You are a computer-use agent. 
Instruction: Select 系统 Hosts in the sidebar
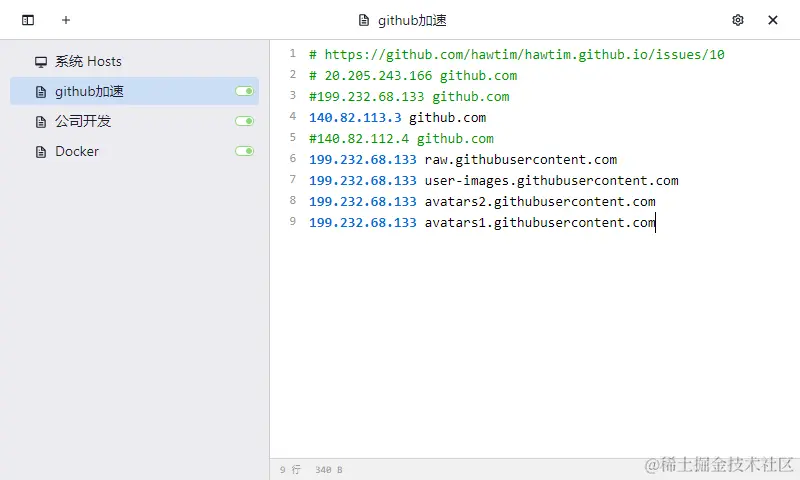(135, 62)
